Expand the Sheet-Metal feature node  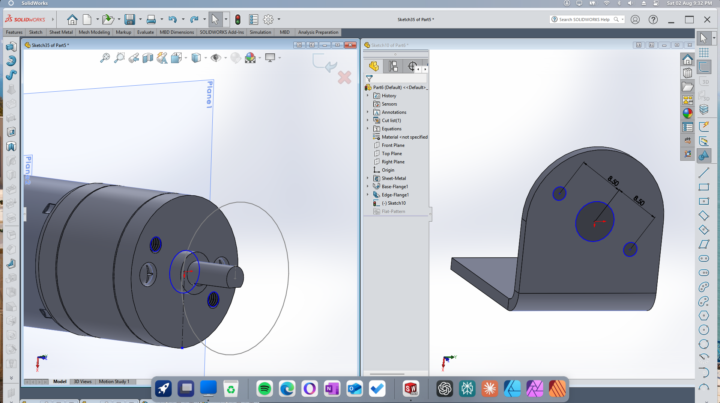(367, 178)
